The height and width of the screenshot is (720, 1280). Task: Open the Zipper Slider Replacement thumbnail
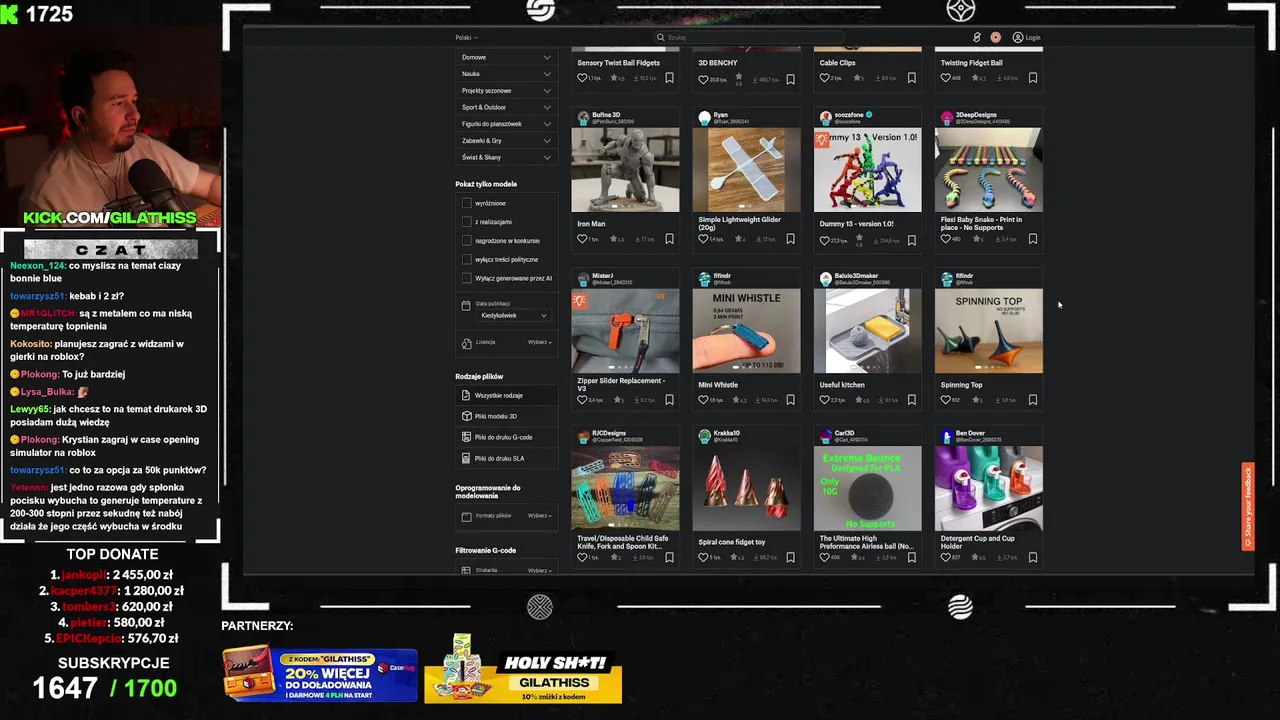(625, 330)
